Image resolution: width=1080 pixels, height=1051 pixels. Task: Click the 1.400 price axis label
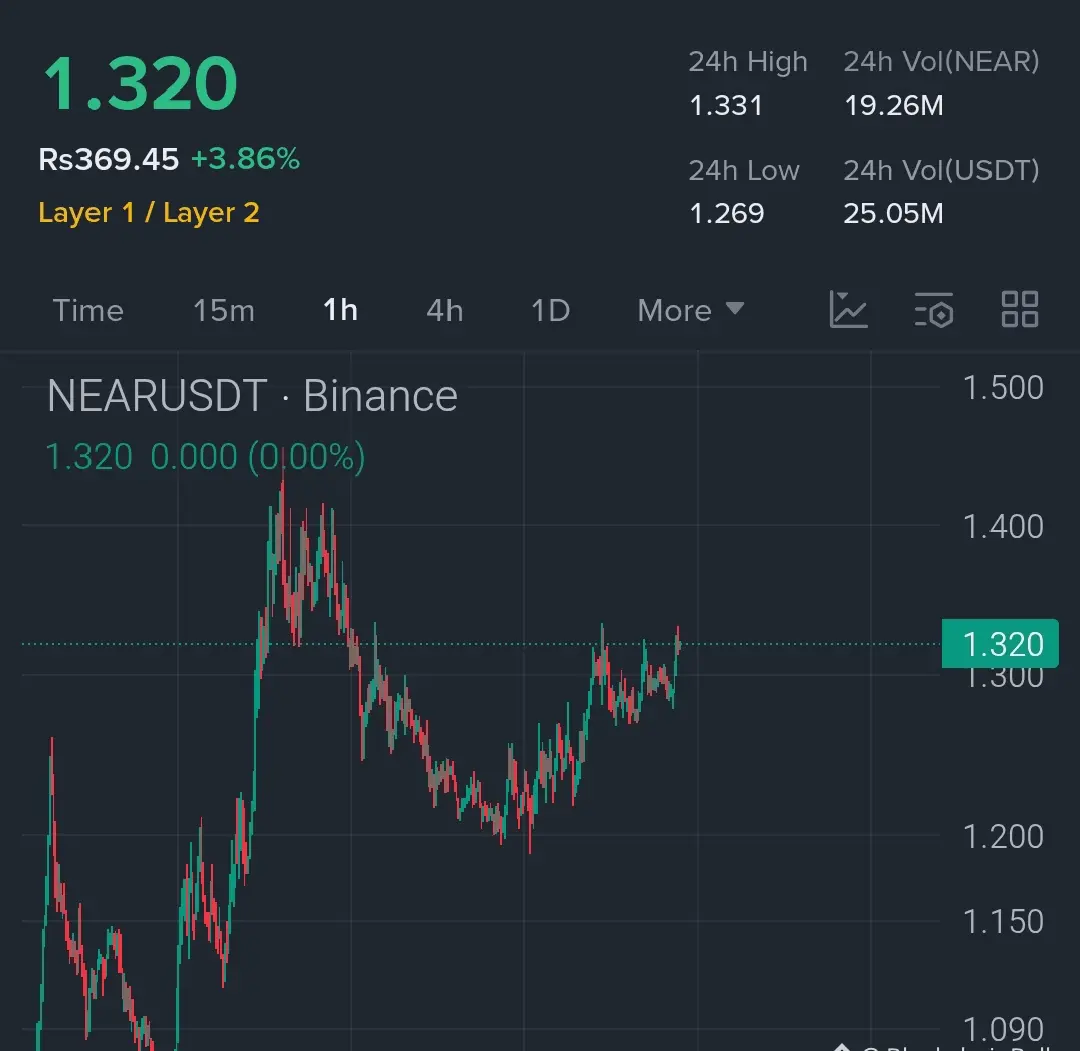[x=1003, y=527]
